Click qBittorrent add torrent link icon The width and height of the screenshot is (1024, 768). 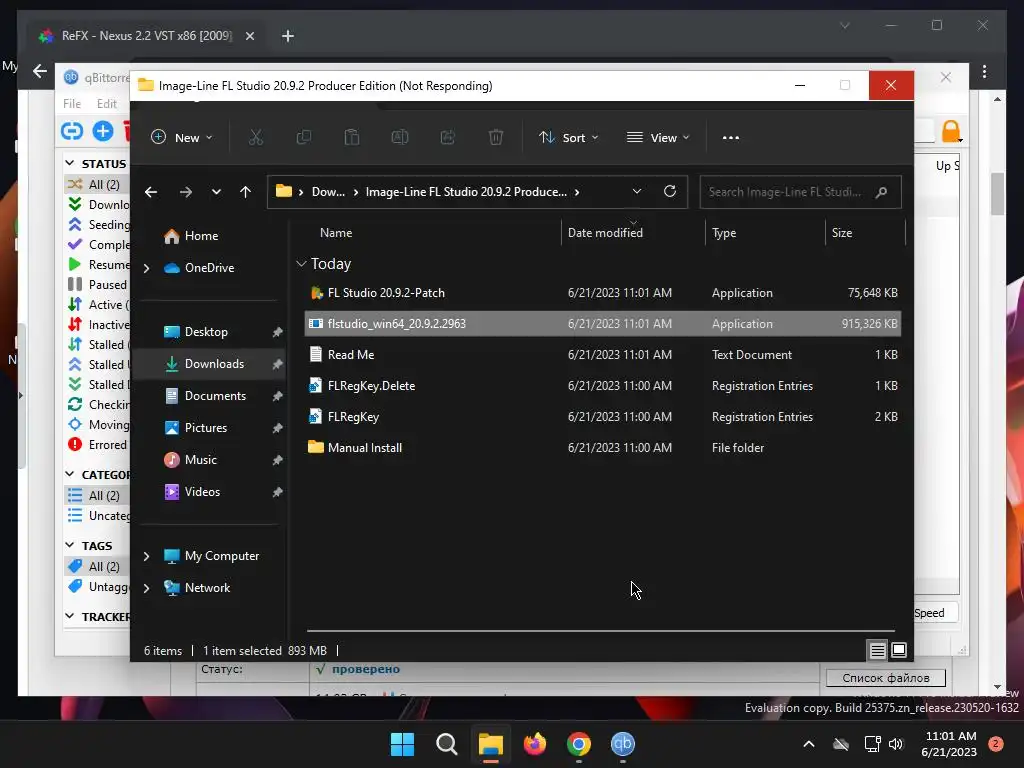point(72,131)
